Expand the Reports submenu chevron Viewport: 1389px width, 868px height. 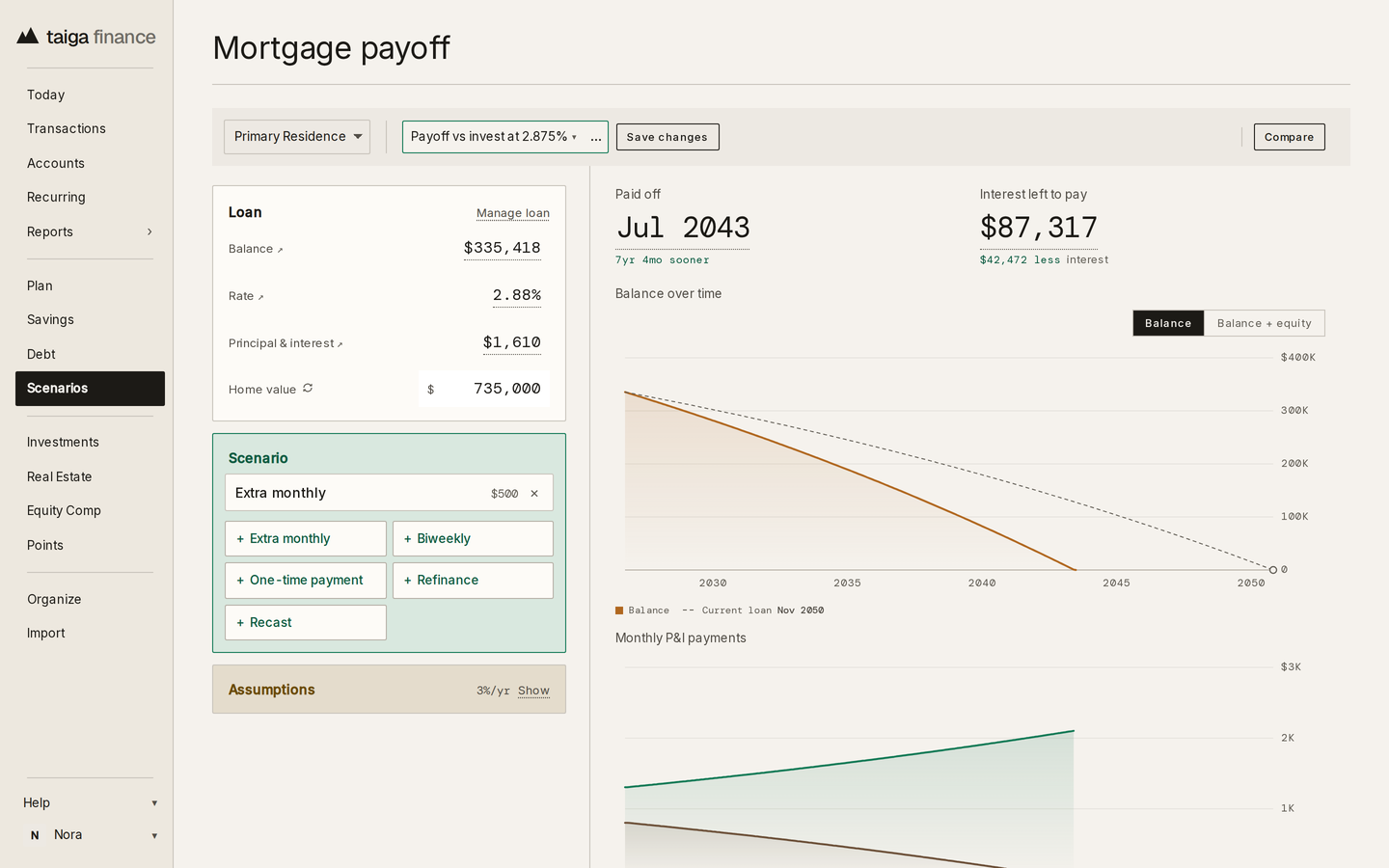150,231
